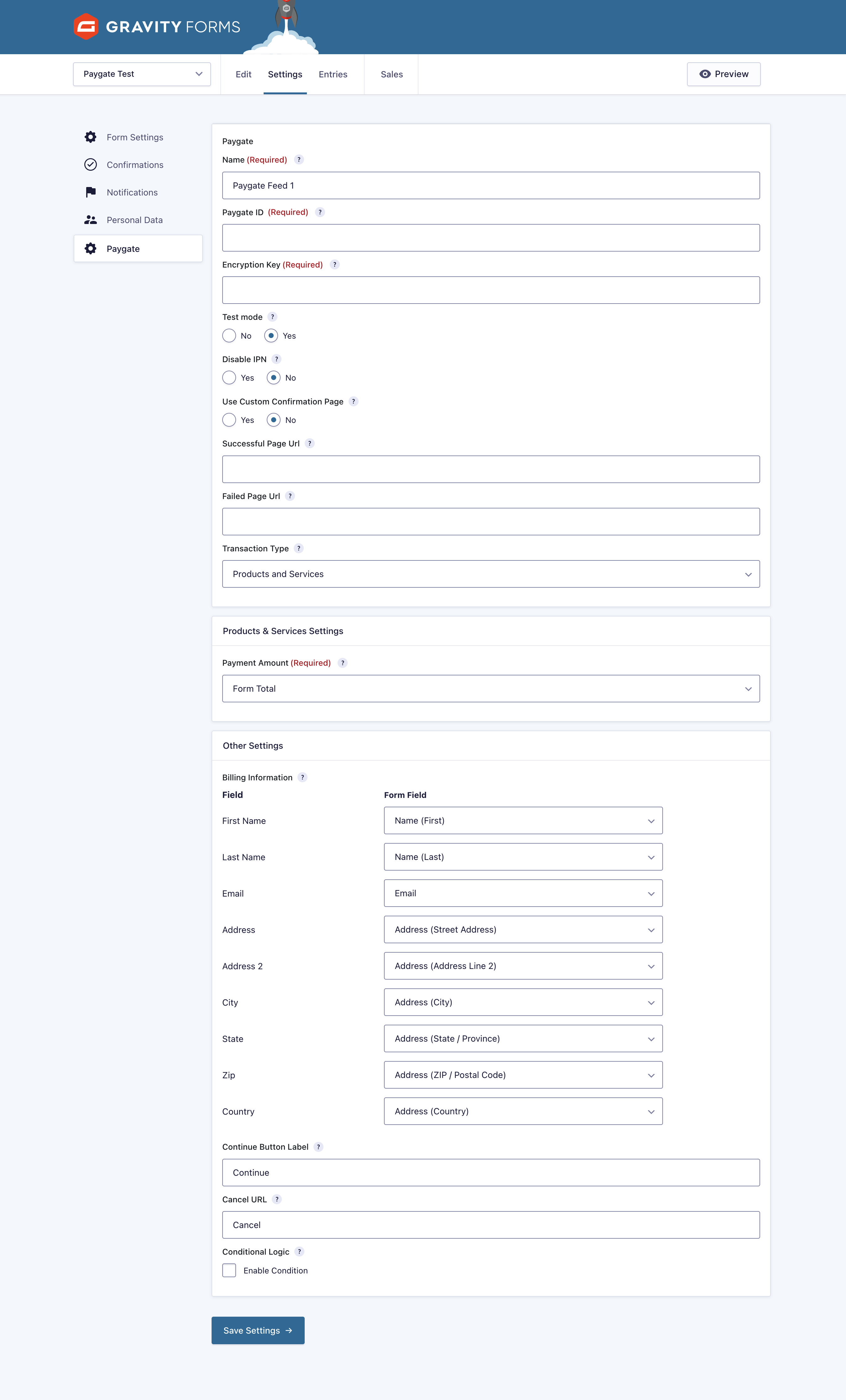This screenshot has height=1400, width=846.
Task: Click the help icon next to Test mode
Action: click(272, 317)
